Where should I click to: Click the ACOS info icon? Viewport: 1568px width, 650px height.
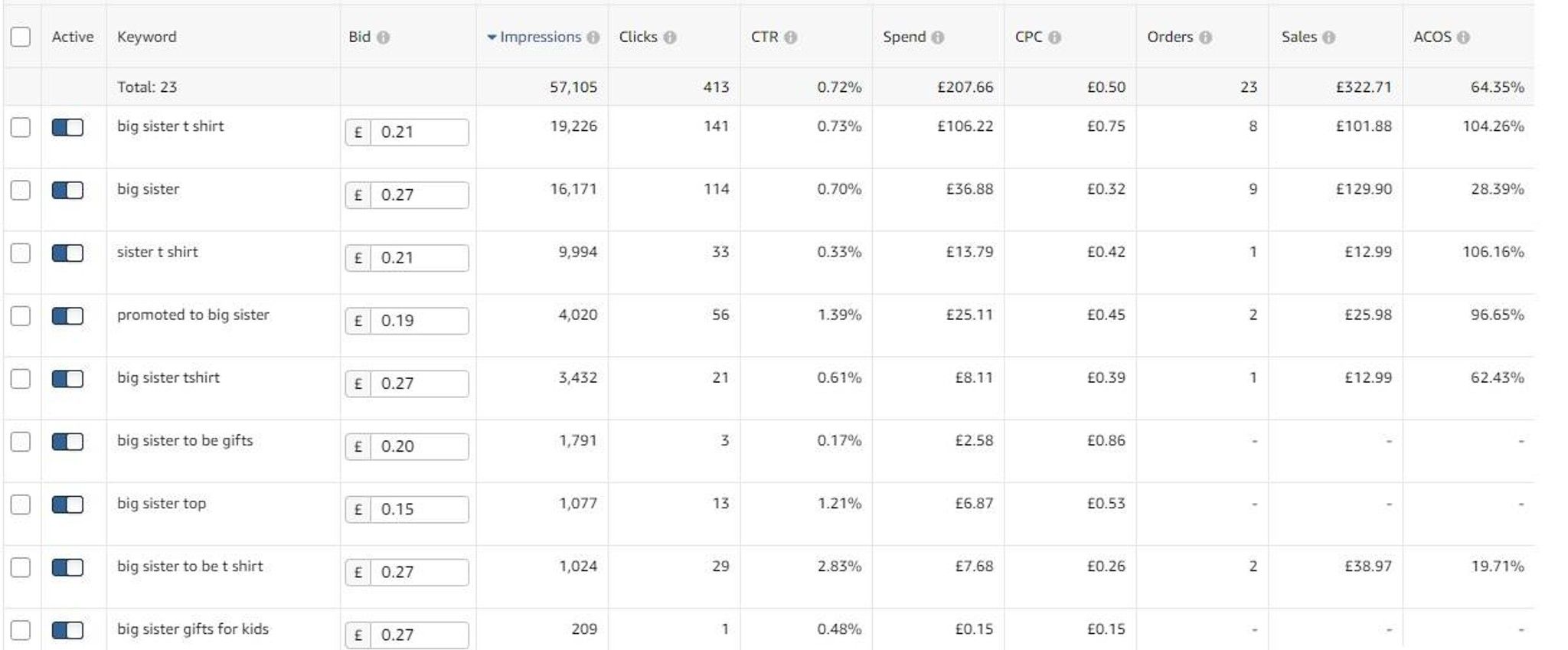(x=1463, y=38)
